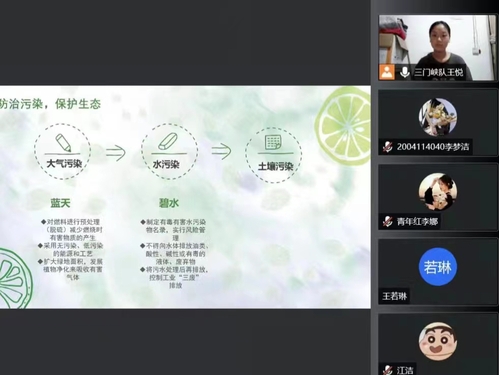The width and height of the screenshot is (499, 375).
Task: Click the orange host badge on top video
Action: coord(387,72)
